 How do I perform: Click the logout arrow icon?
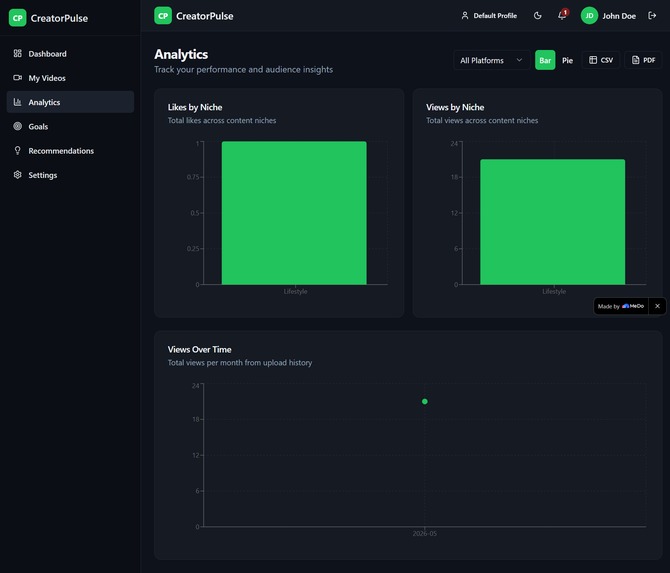point(652,16)
